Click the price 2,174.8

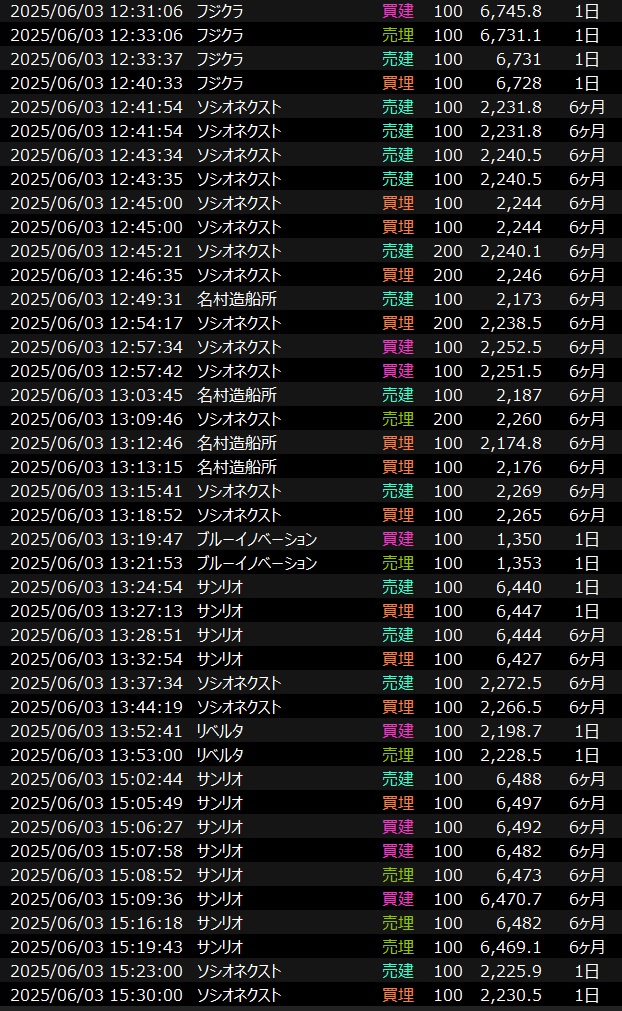click(510, 444)
